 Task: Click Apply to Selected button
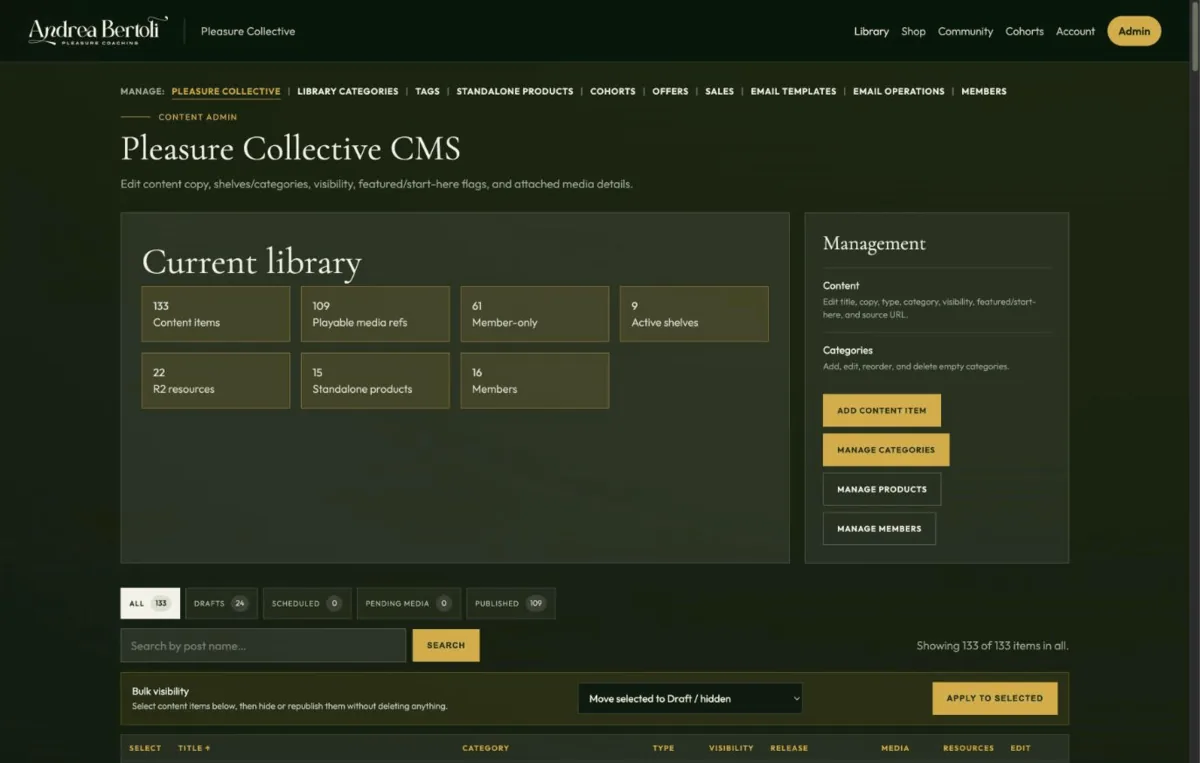994,698
